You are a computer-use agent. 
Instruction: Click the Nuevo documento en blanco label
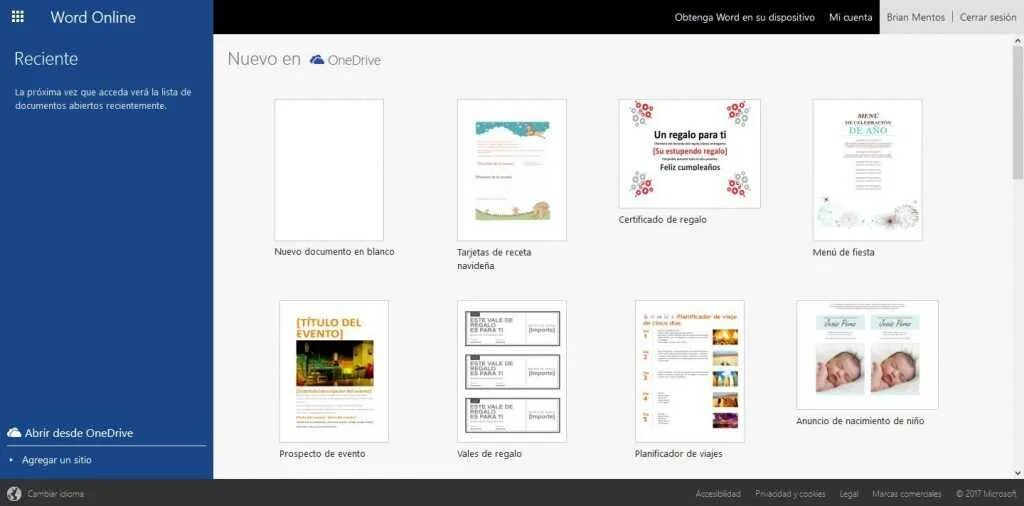point(334,252)
